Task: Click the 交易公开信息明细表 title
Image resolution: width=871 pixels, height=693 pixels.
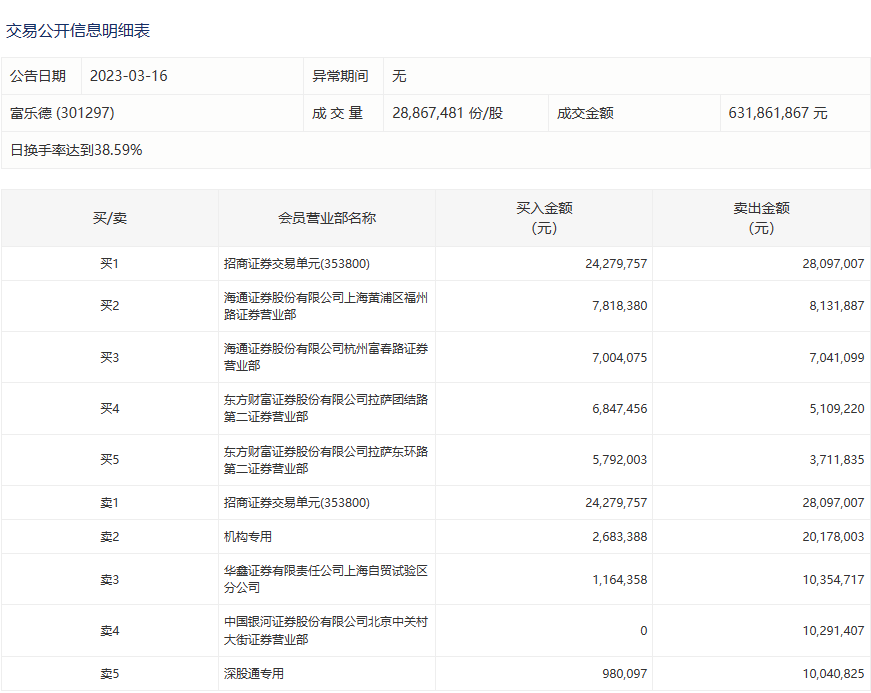Action: pos(78,31)
